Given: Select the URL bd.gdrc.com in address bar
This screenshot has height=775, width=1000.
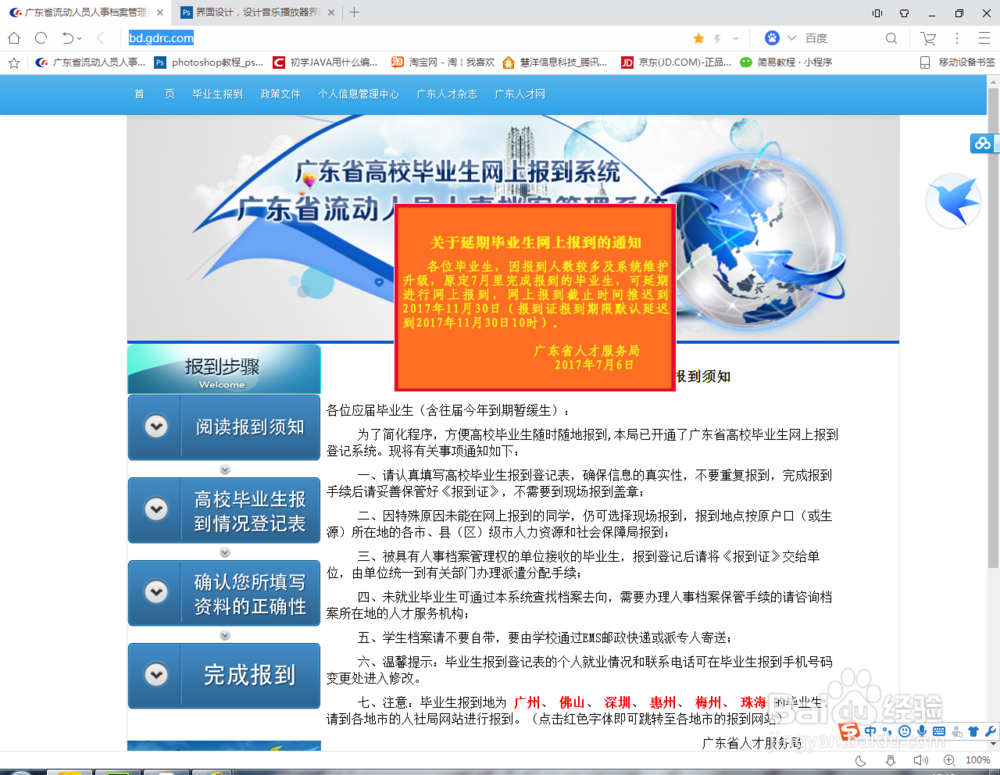Looking at the screenshot, I should (x=161, y=38).
